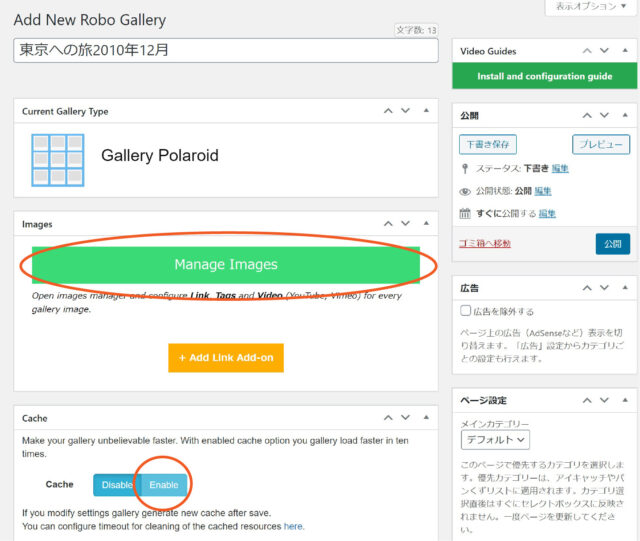This screenshot has height=541, width=640.
Task: Move Images panel up with arrow
Action: (x=388, y=224)
